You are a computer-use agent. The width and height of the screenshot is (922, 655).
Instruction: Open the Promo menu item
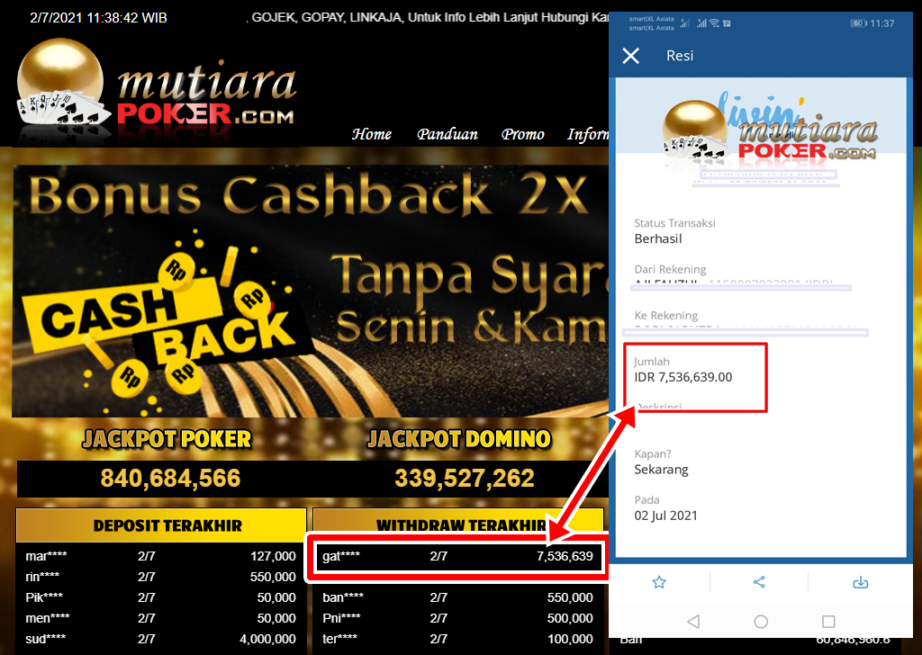click(523, 135)
